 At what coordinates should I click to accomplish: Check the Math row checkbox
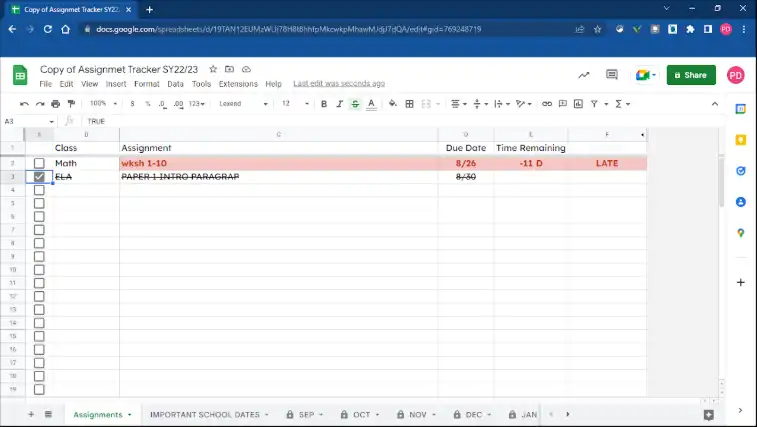click(39, 163)
